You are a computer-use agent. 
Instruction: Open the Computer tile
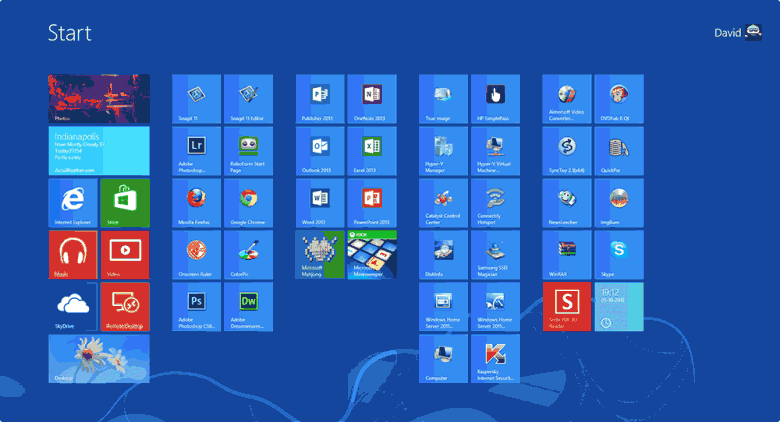(x=443, y=358)
